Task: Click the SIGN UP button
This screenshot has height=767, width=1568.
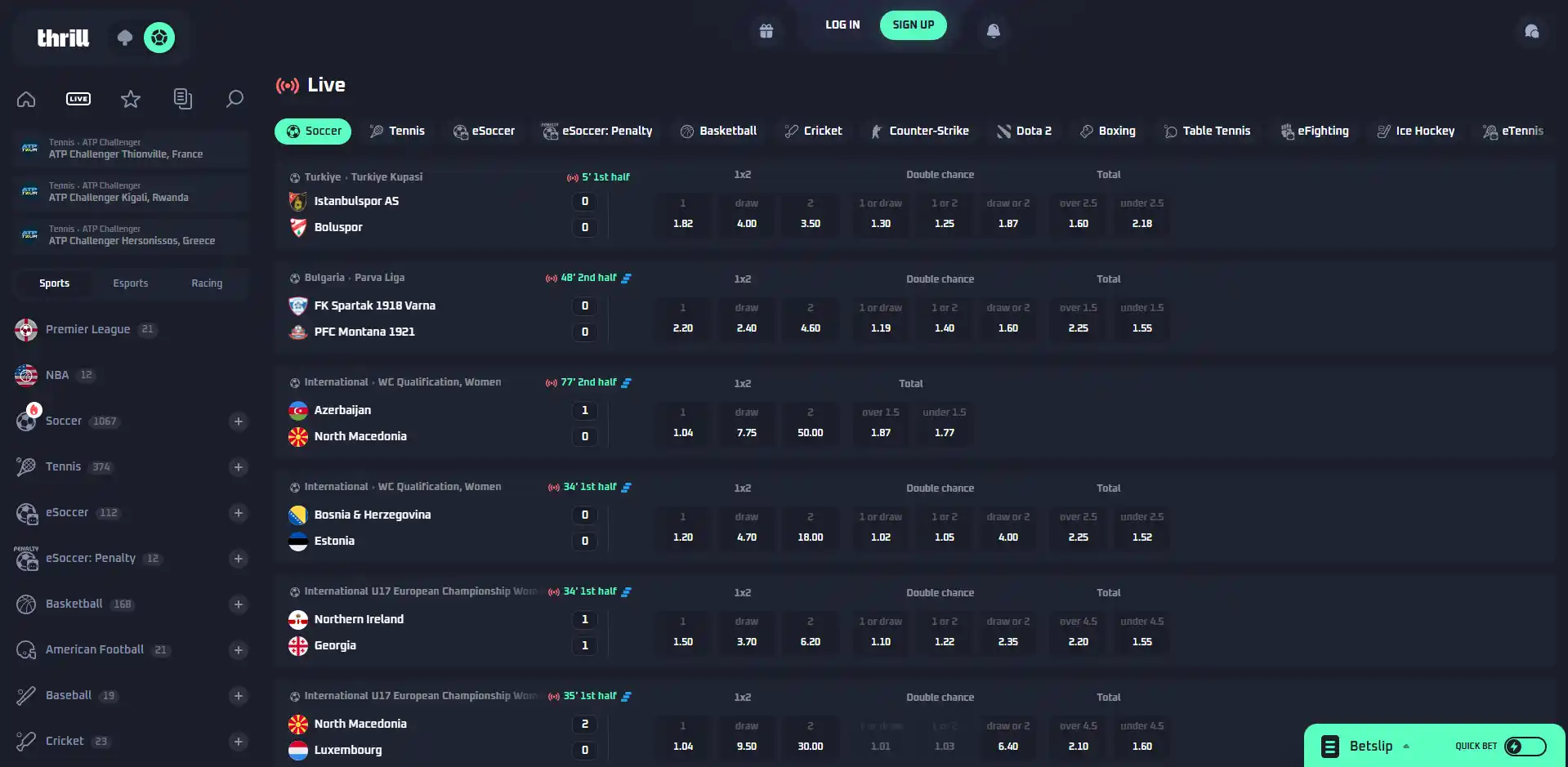Action: (913, 25)
